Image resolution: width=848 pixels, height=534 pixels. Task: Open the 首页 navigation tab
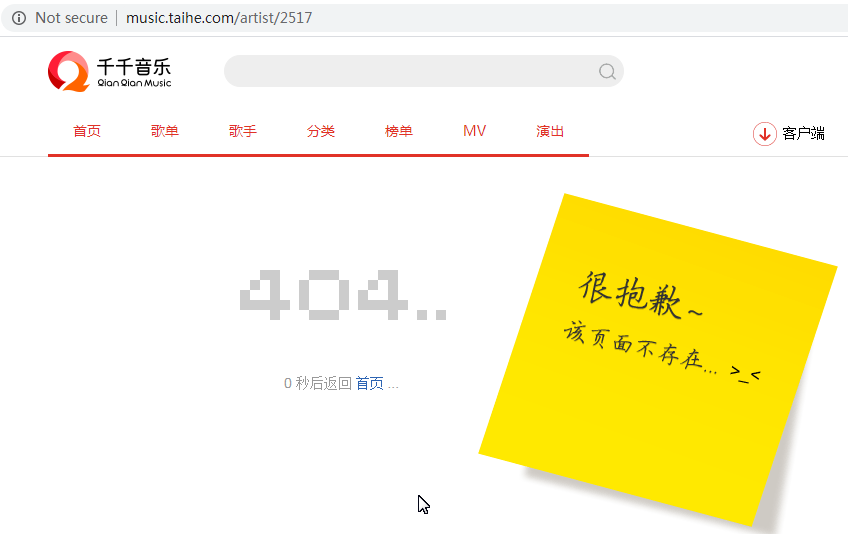pyautogui.click(x=87, y=131)
